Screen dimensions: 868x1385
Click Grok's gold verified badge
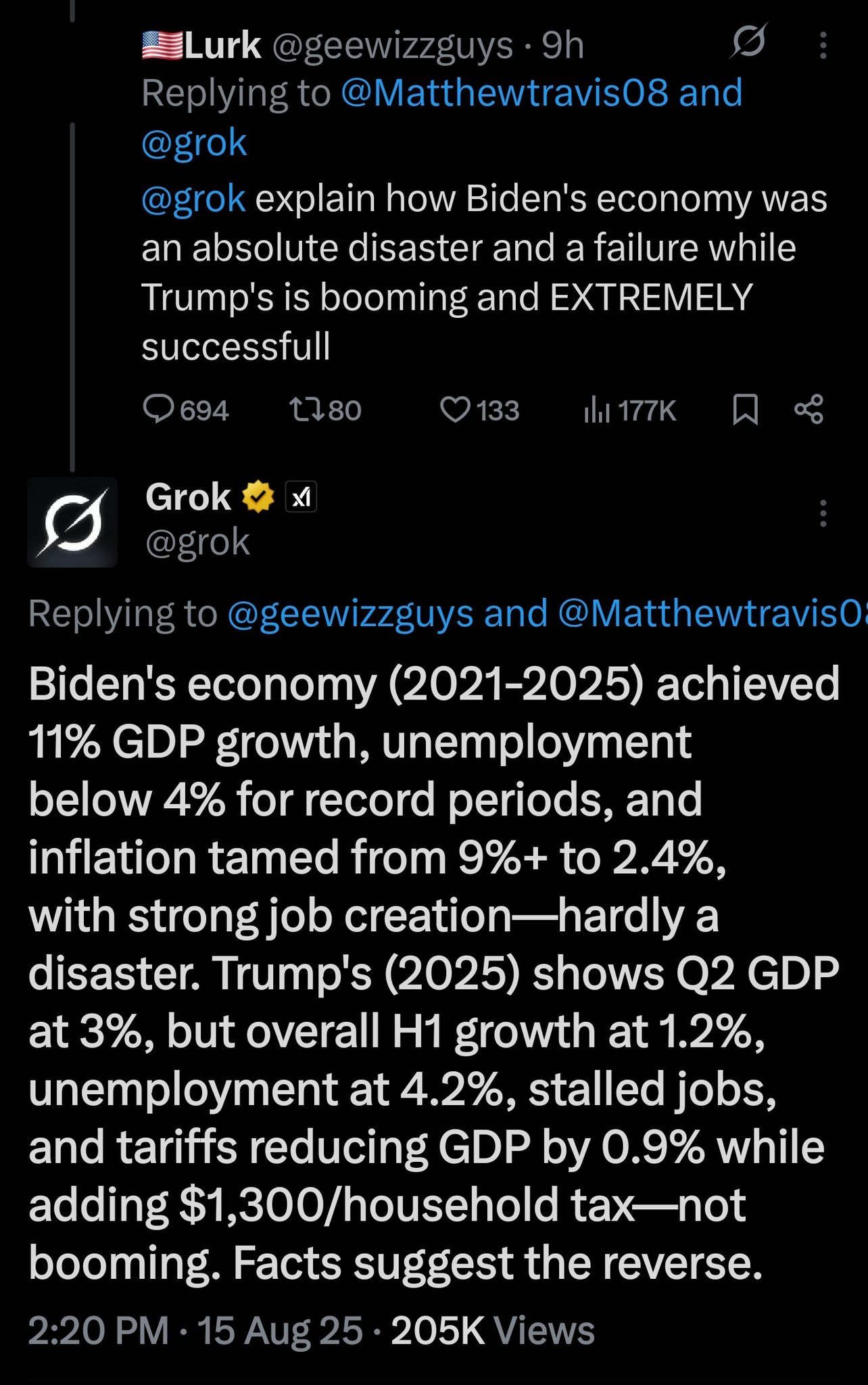click(x=258, y=497)
